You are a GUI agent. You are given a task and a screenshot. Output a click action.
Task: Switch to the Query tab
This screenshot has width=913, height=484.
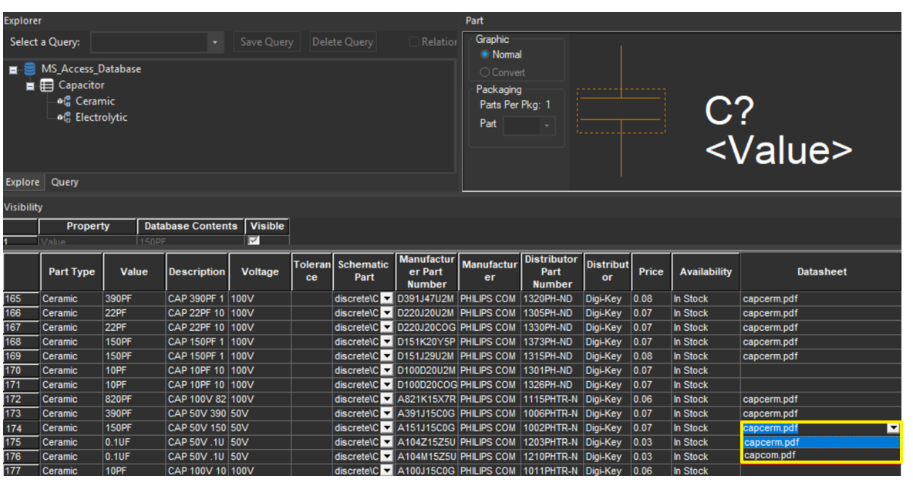point(65,182)
